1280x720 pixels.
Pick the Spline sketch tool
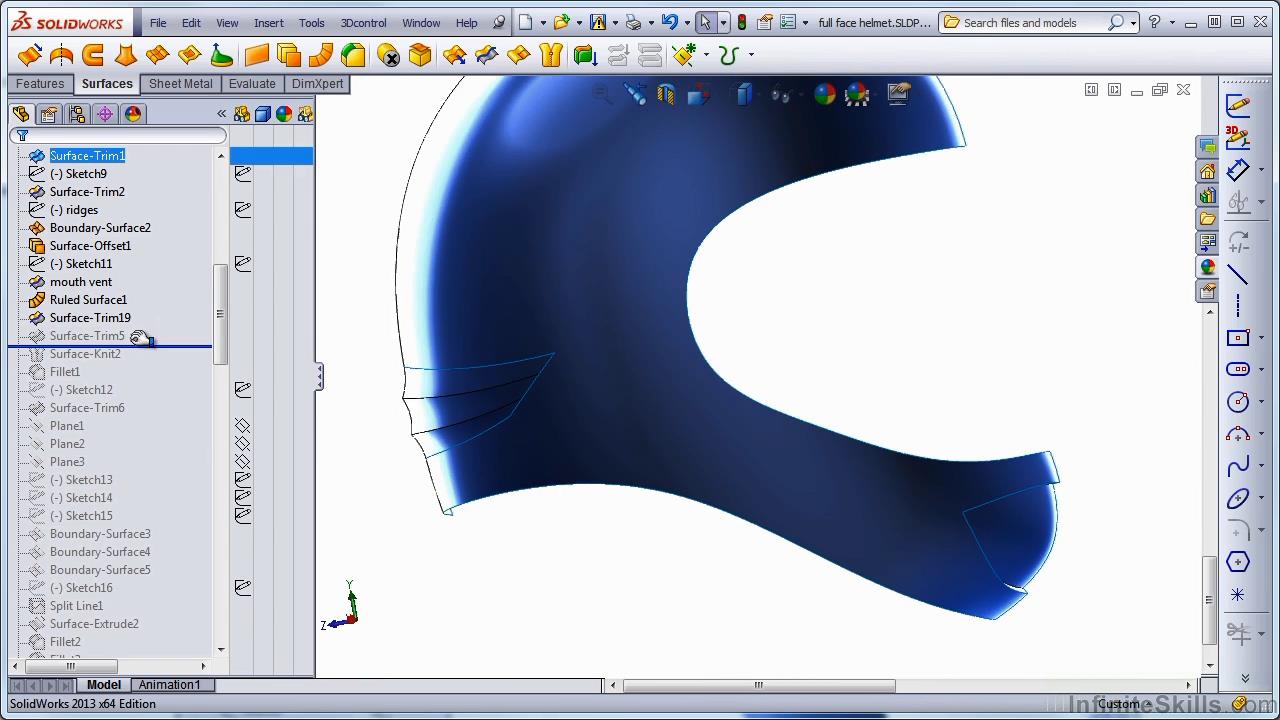click(x=1238, y=466)
